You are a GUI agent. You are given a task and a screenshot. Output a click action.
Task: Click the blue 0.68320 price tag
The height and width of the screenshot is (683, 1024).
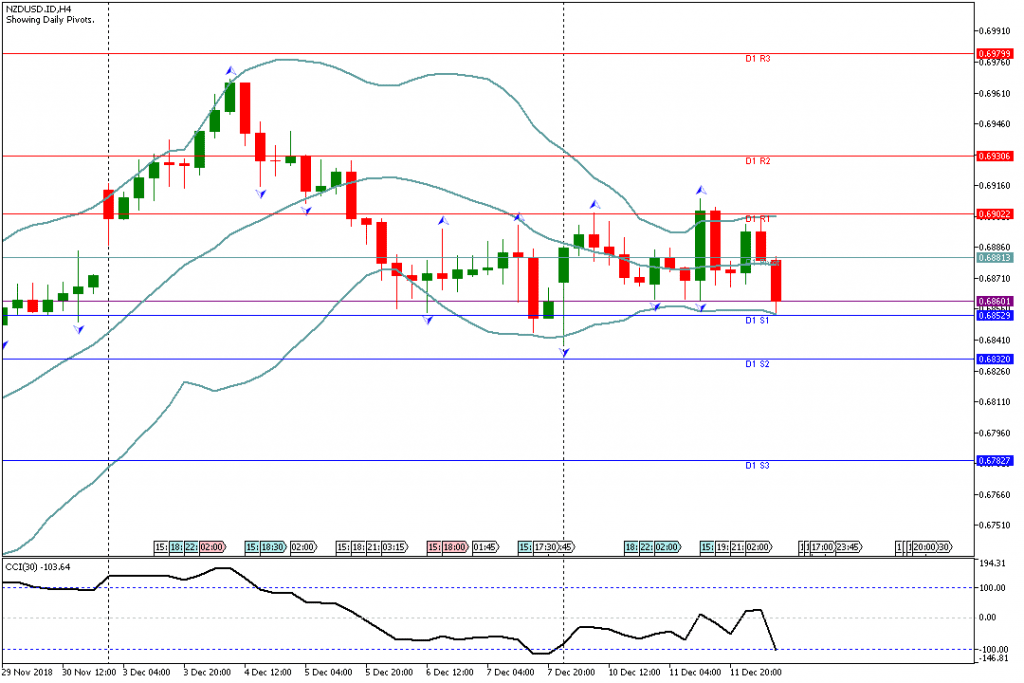tap(994, 359)
